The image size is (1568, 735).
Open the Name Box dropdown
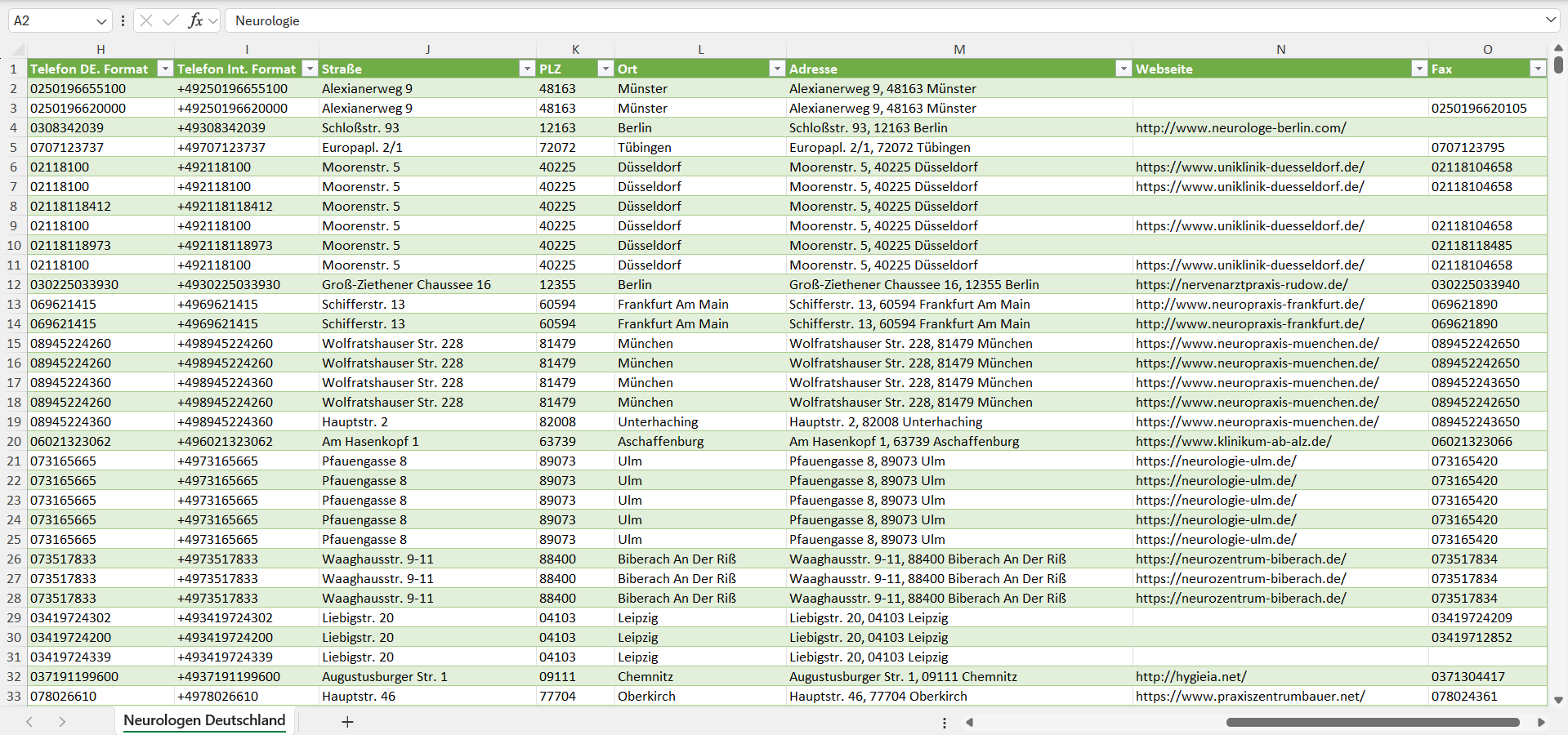[101, 20]
